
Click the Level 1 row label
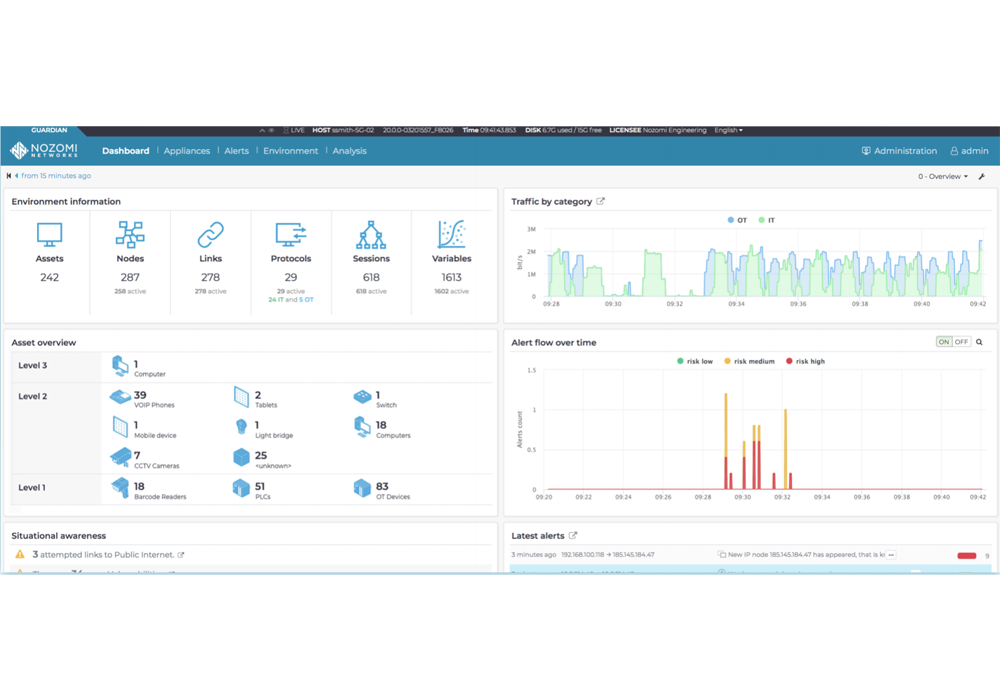pyautogui.click(x=32, y=487)
